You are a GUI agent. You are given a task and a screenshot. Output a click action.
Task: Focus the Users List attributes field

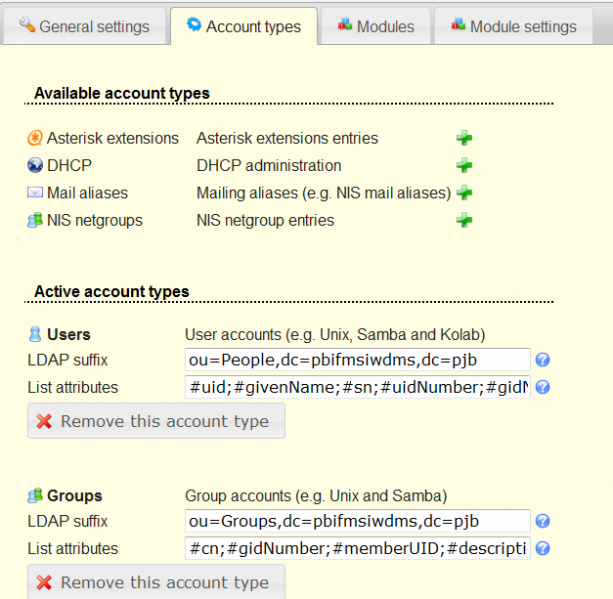click(x=357, y=387)
